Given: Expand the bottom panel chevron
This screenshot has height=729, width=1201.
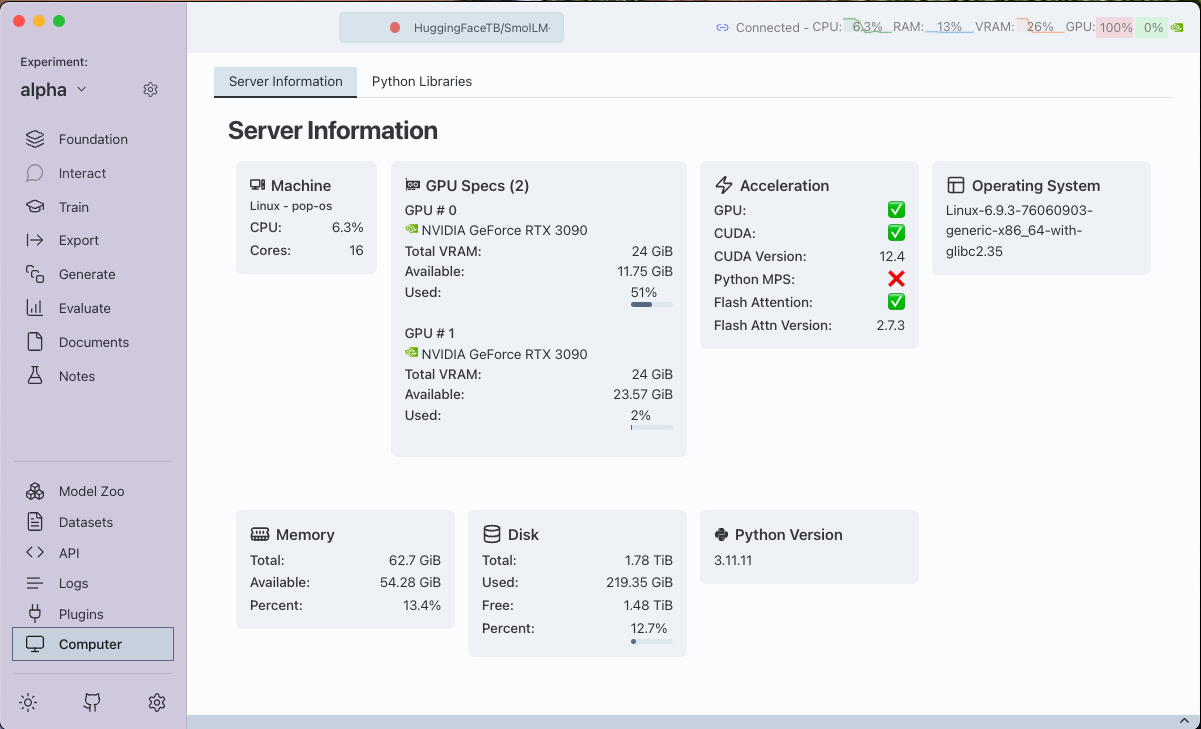Looking at the screenshot, I should pyautogui.click(x=1183, y=721).
